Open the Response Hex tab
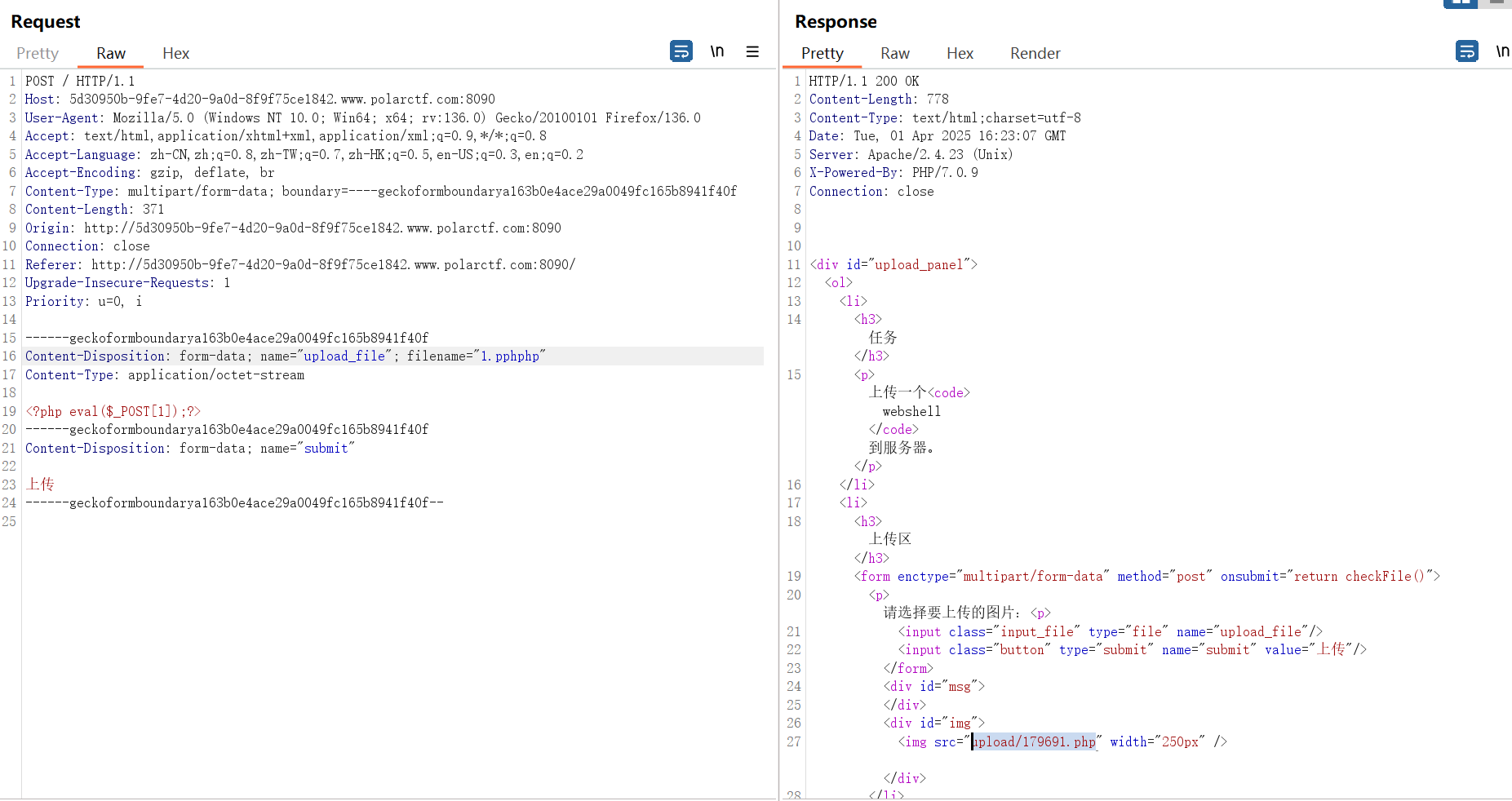The height and width of the screenshot is (801, 1512). click(960, 53)
